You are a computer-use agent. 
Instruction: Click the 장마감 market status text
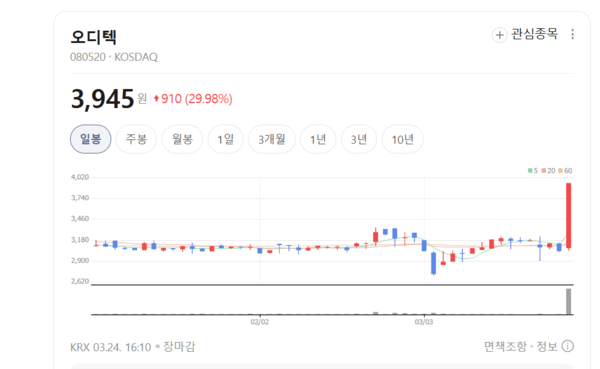tap(179, 346)
